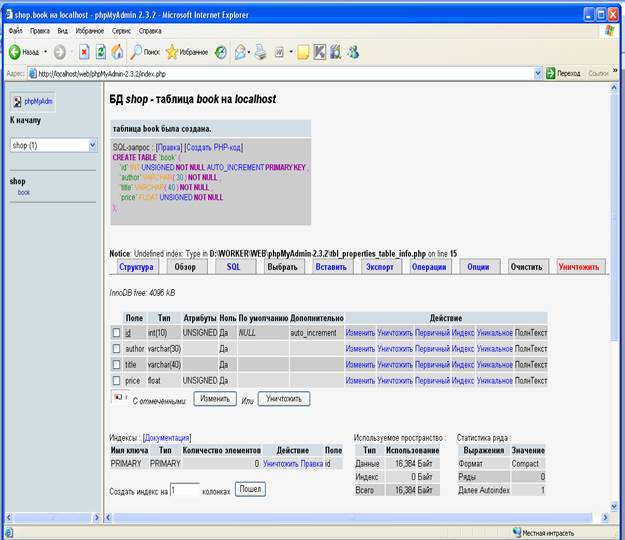Click the Edit with Word toolbar icon

click(x=279, y=52)
